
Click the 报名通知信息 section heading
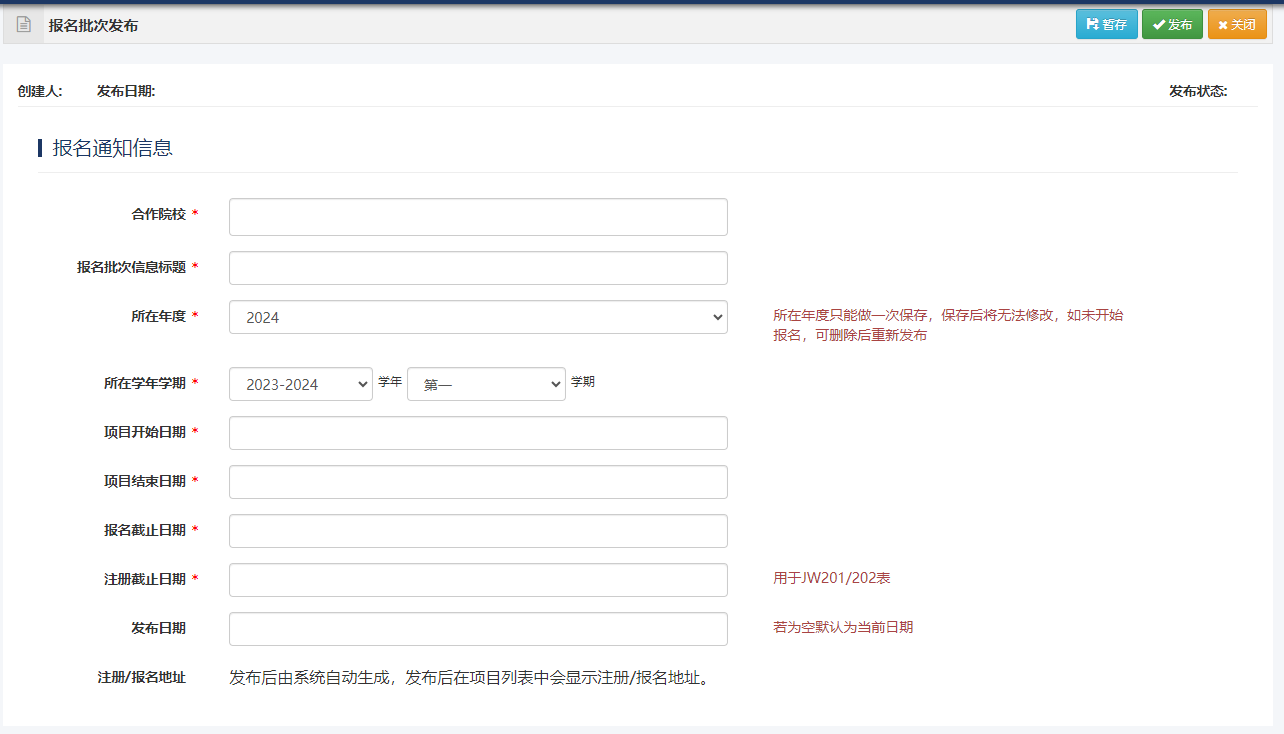112,148
